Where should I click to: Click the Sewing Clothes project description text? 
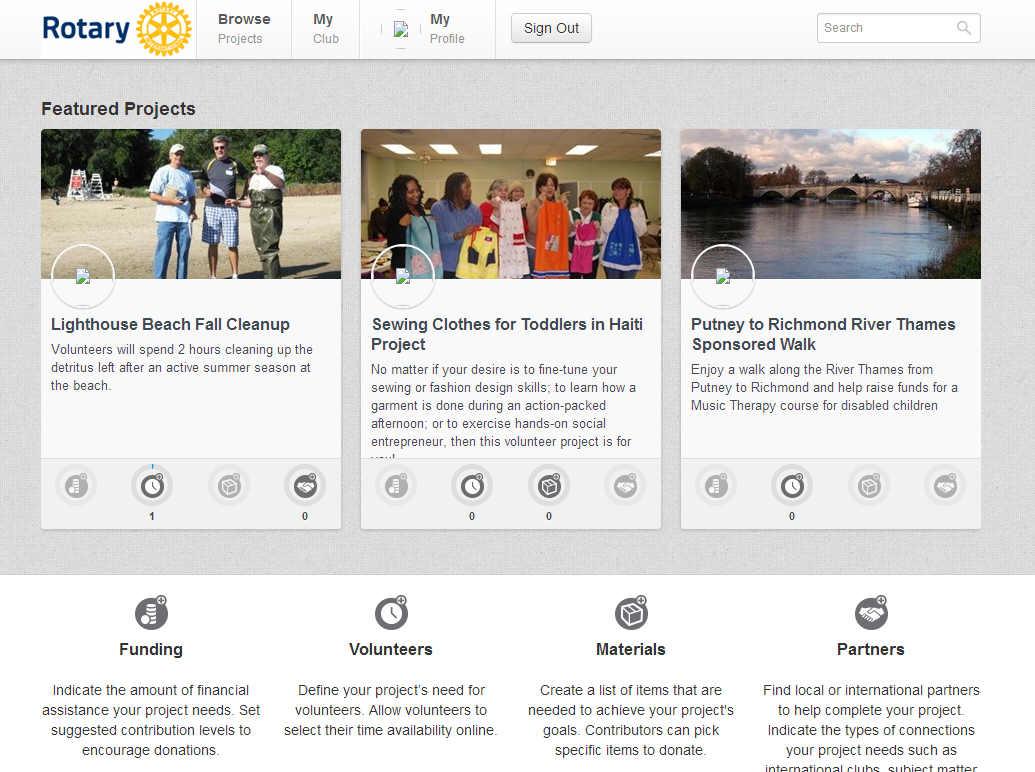503,410
